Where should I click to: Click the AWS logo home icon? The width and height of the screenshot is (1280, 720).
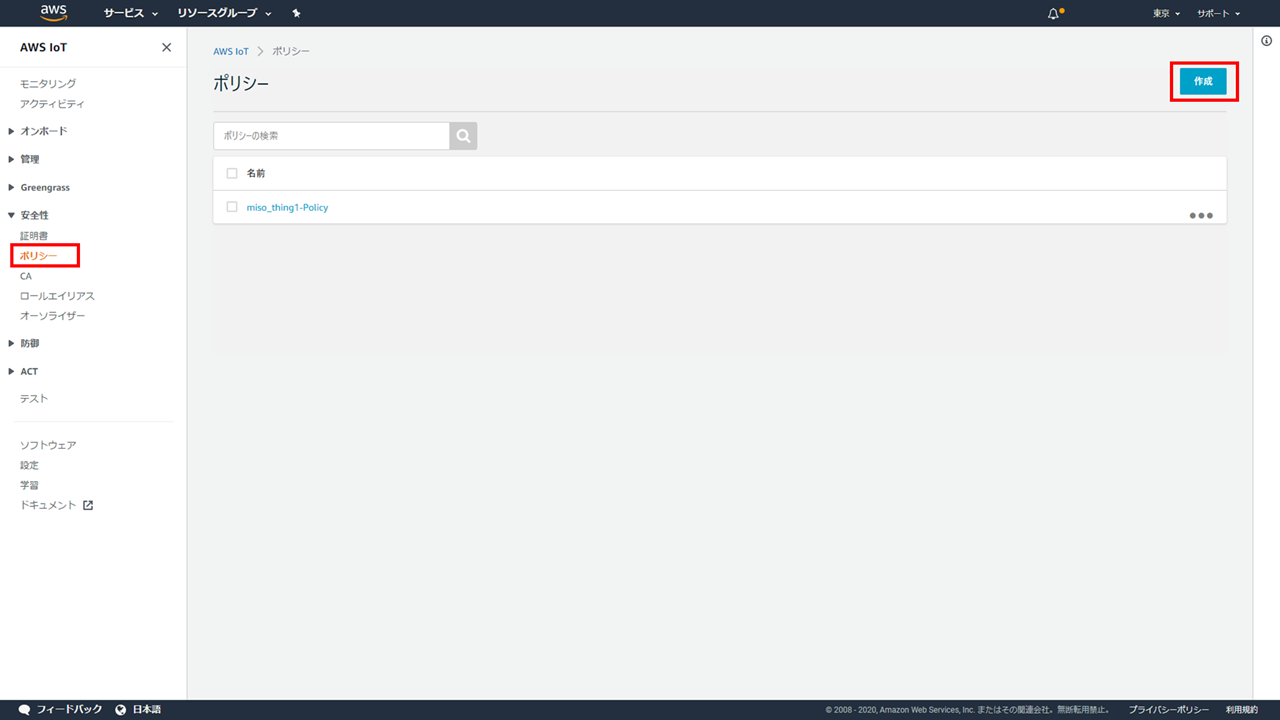pos(54,13)
